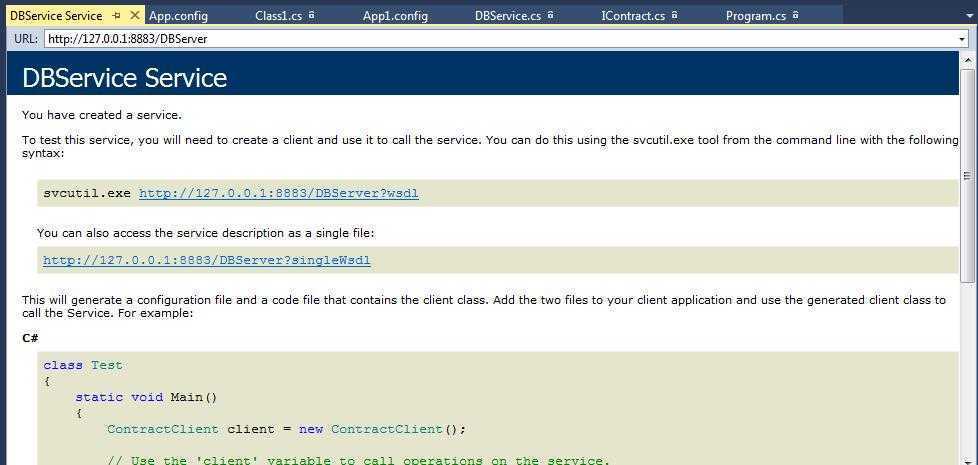Click the 'DBService Service' page heading
The height and width of the screenshot is (465, 978).
(x=125, y=78)
